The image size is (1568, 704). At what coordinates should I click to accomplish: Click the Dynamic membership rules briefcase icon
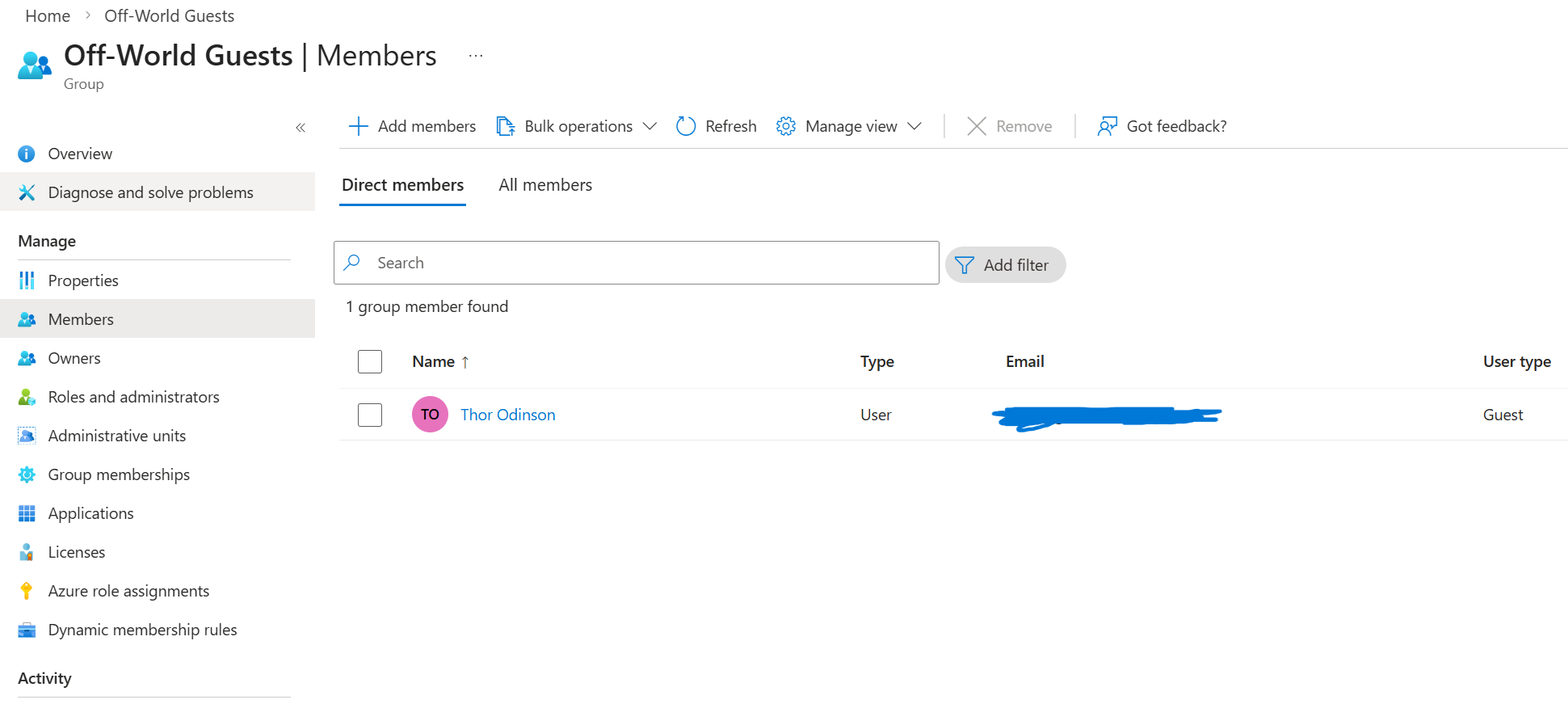coord(27,630)
